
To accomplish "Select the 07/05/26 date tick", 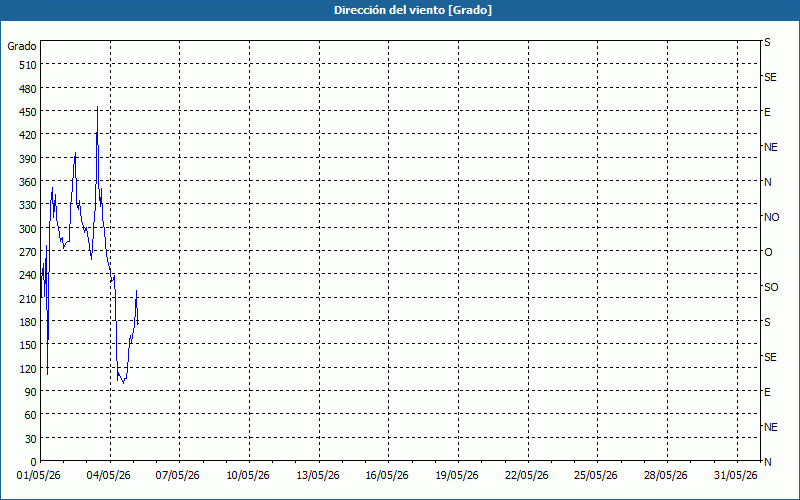I will pyautogui.click(x=178, y=476).
